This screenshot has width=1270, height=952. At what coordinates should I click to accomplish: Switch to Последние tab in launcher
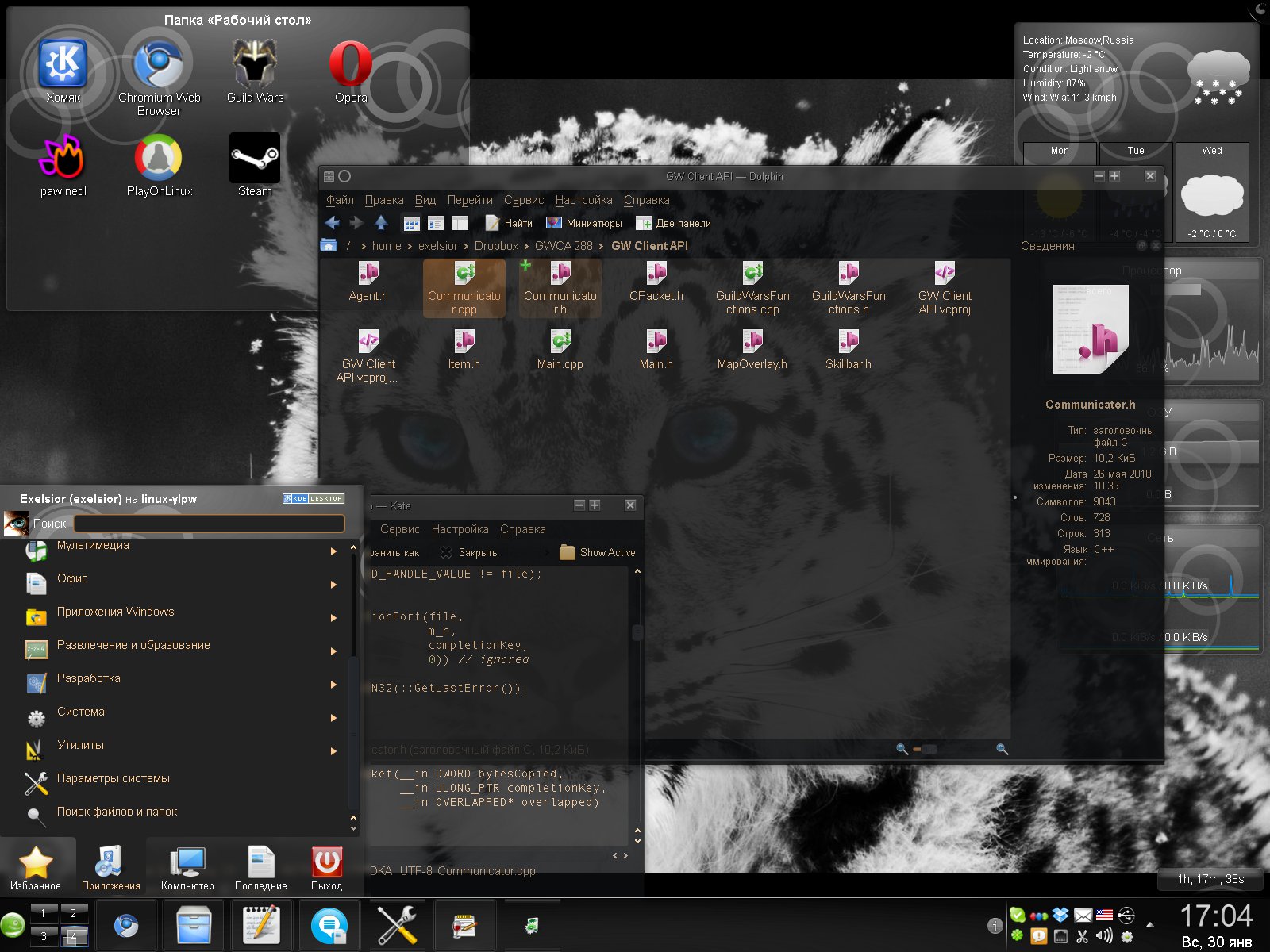pyautogui.click(x=261, y=868)
